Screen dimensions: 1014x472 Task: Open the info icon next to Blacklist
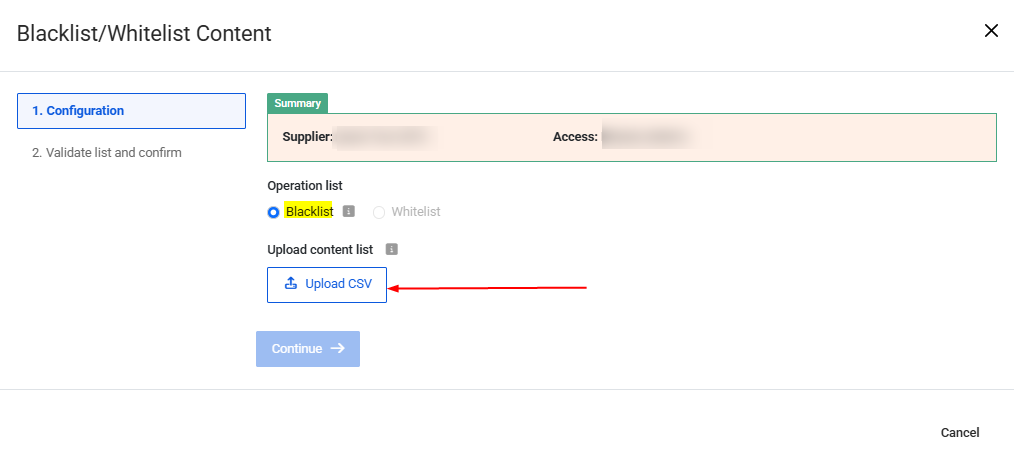349,211
